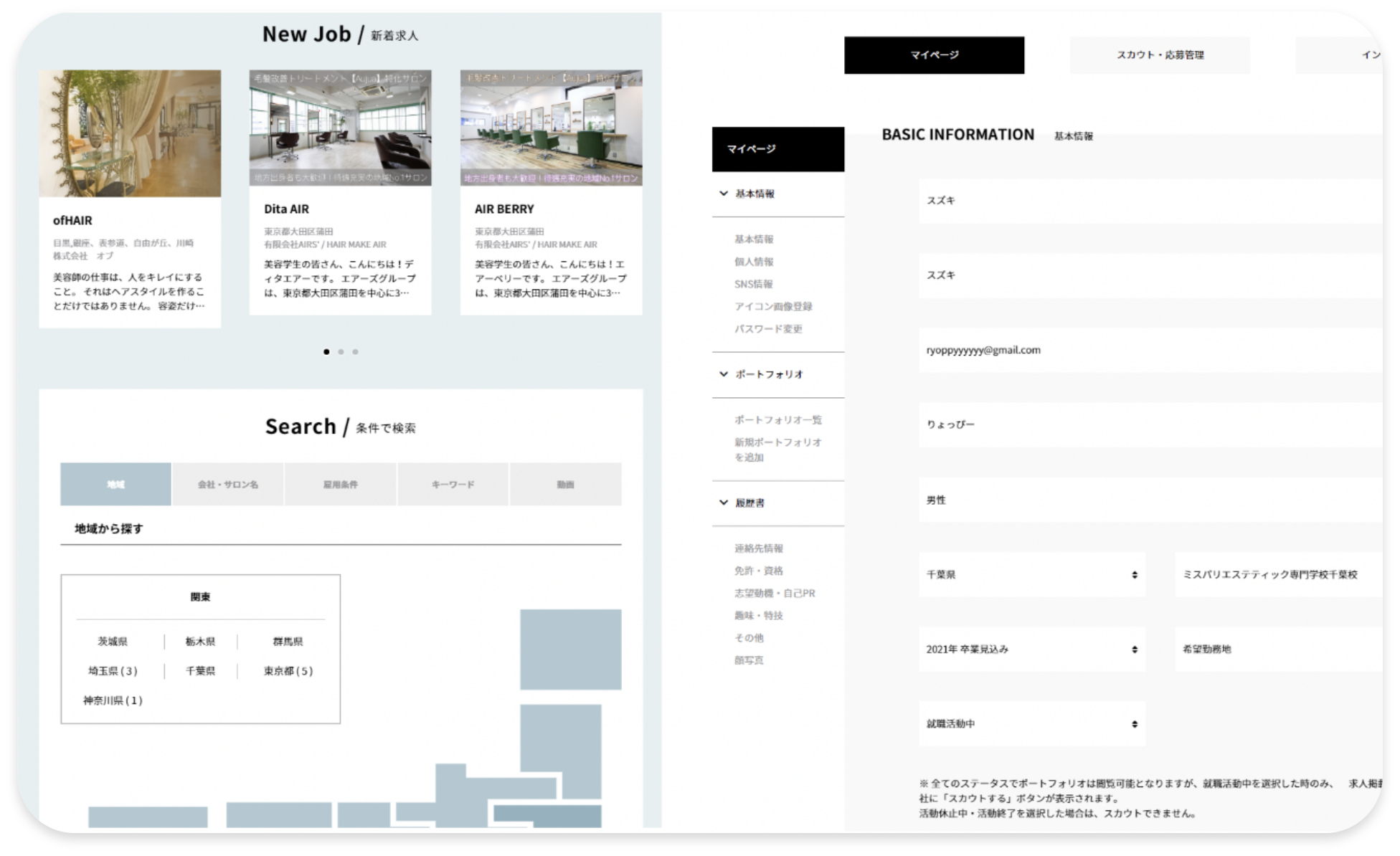Collapse the 履歴書 sidebar section chevron
The height and width of the screenshot is (856, 1400).
click(x=723, y=503)
